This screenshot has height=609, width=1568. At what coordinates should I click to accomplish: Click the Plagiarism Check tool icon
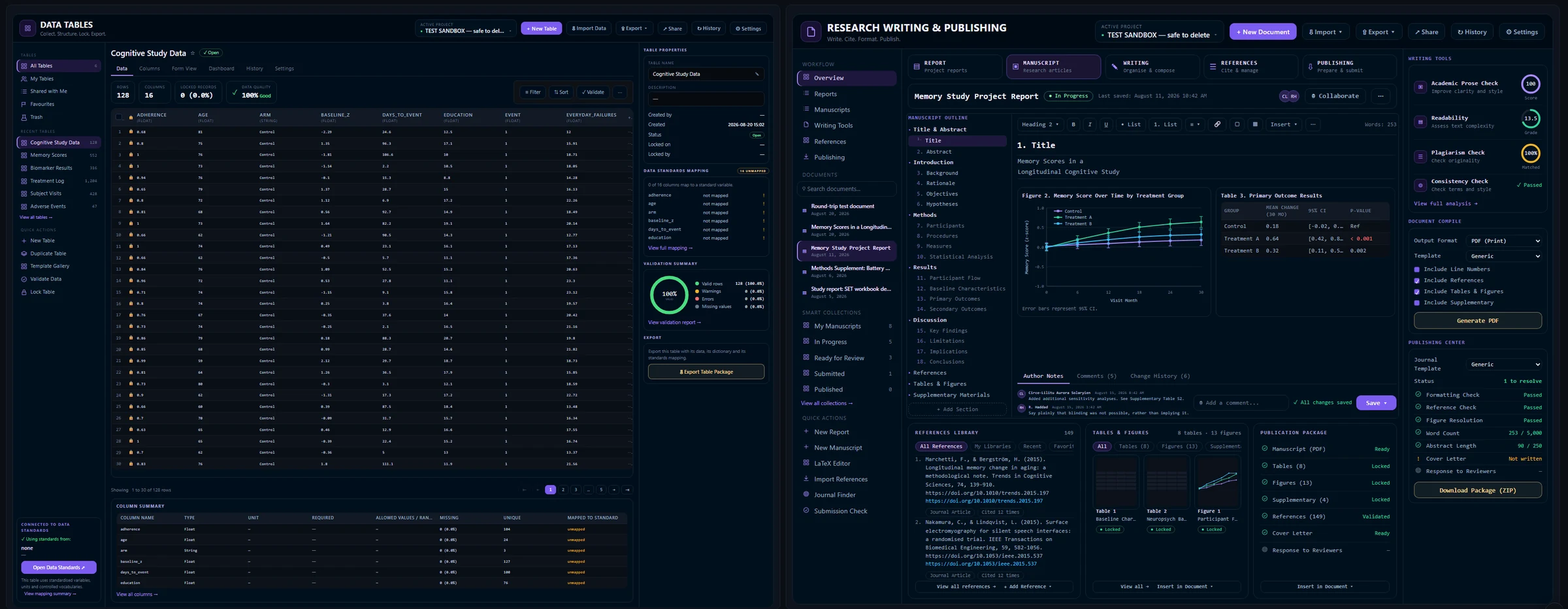1420,156
